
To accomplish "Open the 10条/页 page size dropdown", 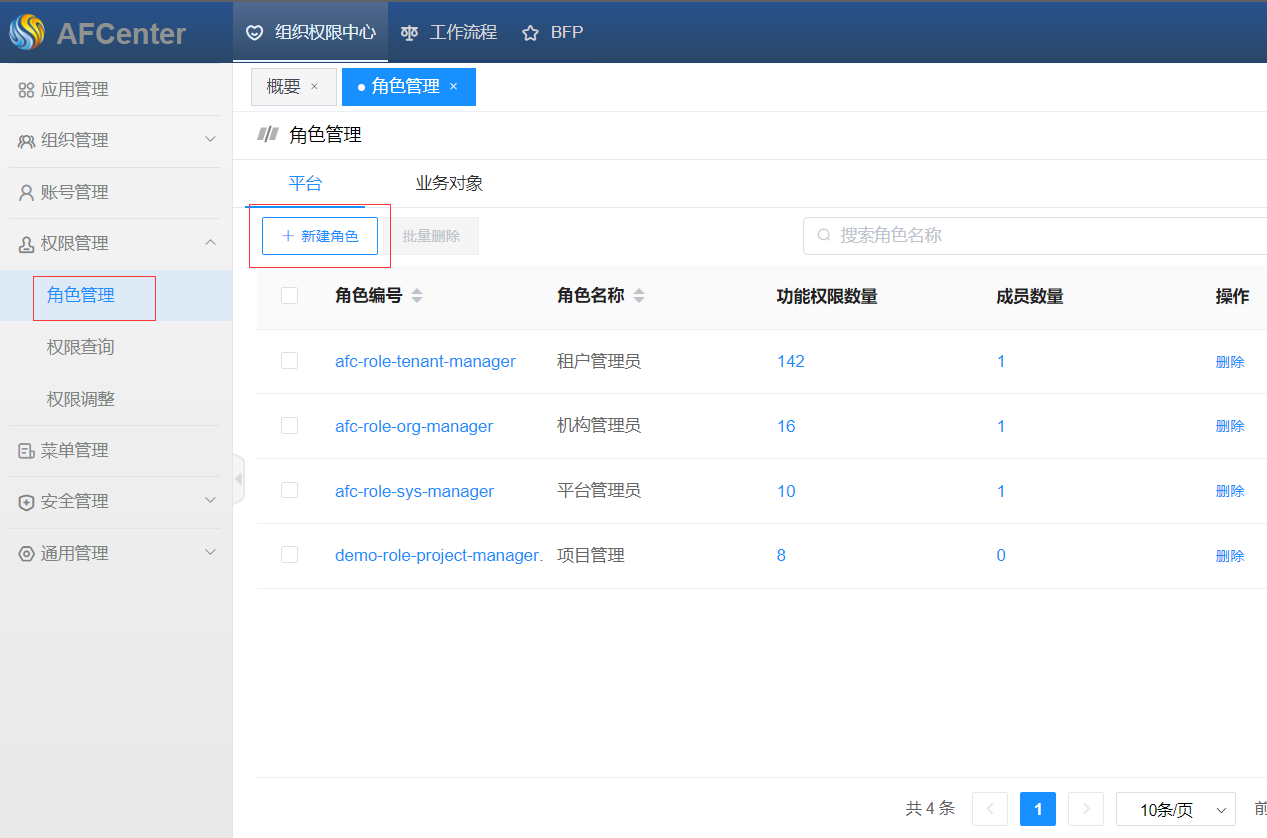I will point(1175,809).
